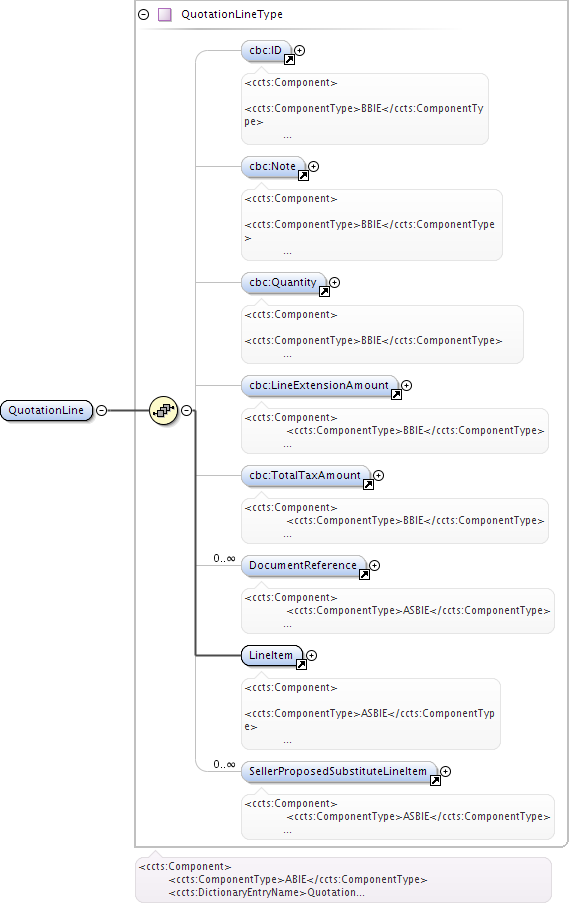This screenshot has height=906, width=570.
Task: Click the ABIE Quotation annotation at bottom
Action: click(343, 880)
